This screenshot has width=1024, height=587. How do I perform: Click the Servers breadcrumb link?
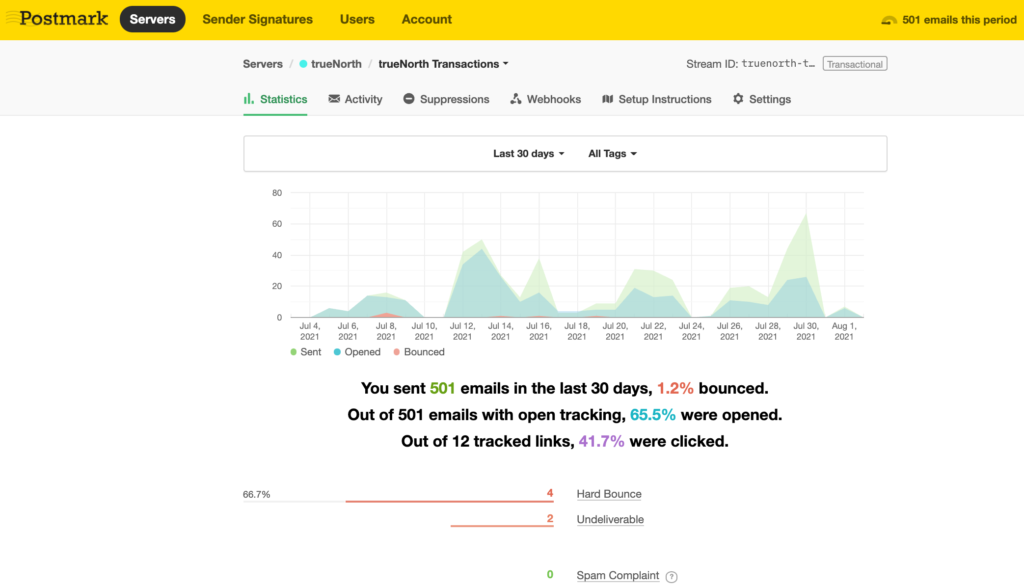point(262,64)
